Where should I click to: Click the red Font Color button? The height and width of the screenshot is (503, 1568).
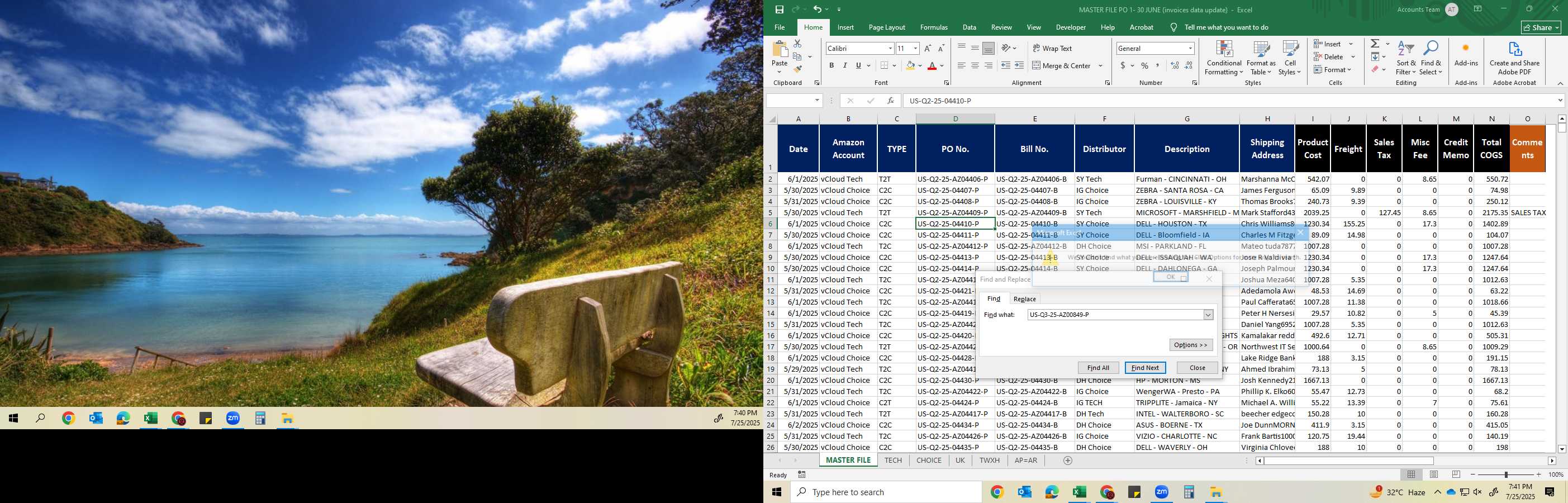click(x=932, y=66)
